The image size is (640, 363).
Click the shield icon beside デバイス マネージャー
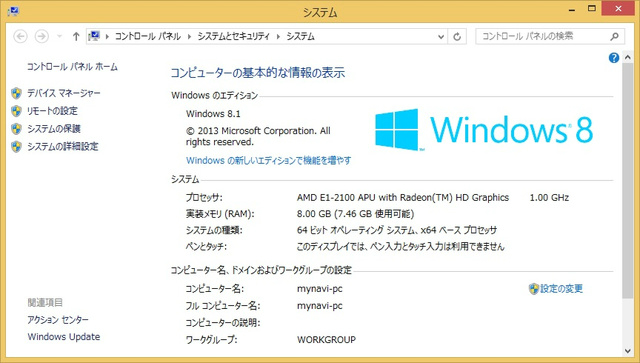tap(16, 93)
